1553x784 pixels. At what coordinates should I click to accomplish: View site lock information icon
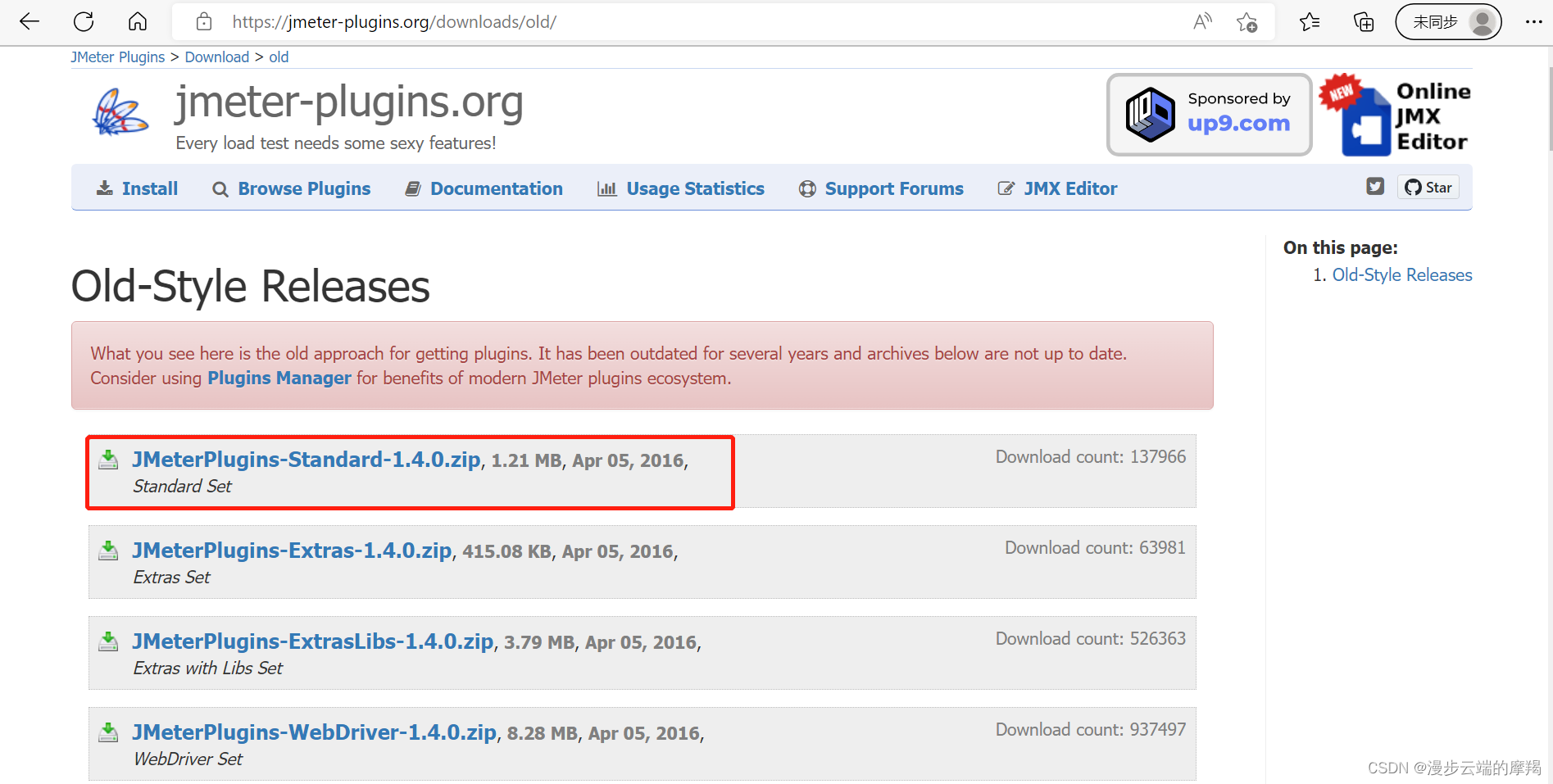(x=204, y=22)
